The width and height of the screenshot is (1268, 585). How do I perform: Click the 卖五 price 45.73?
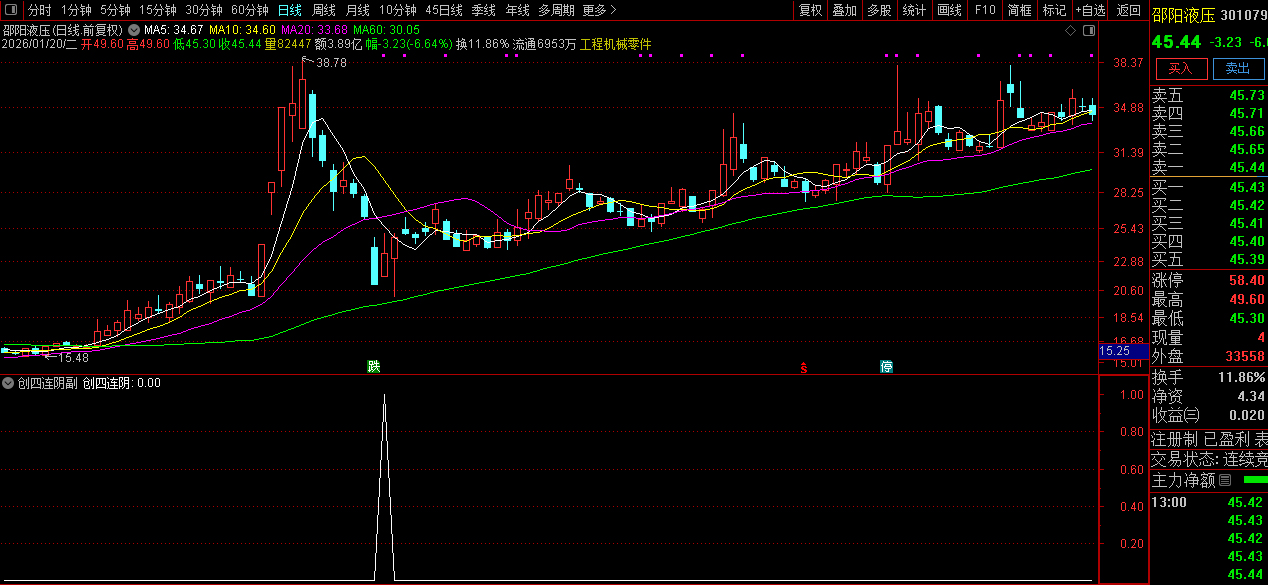(x=1247, y=95)
